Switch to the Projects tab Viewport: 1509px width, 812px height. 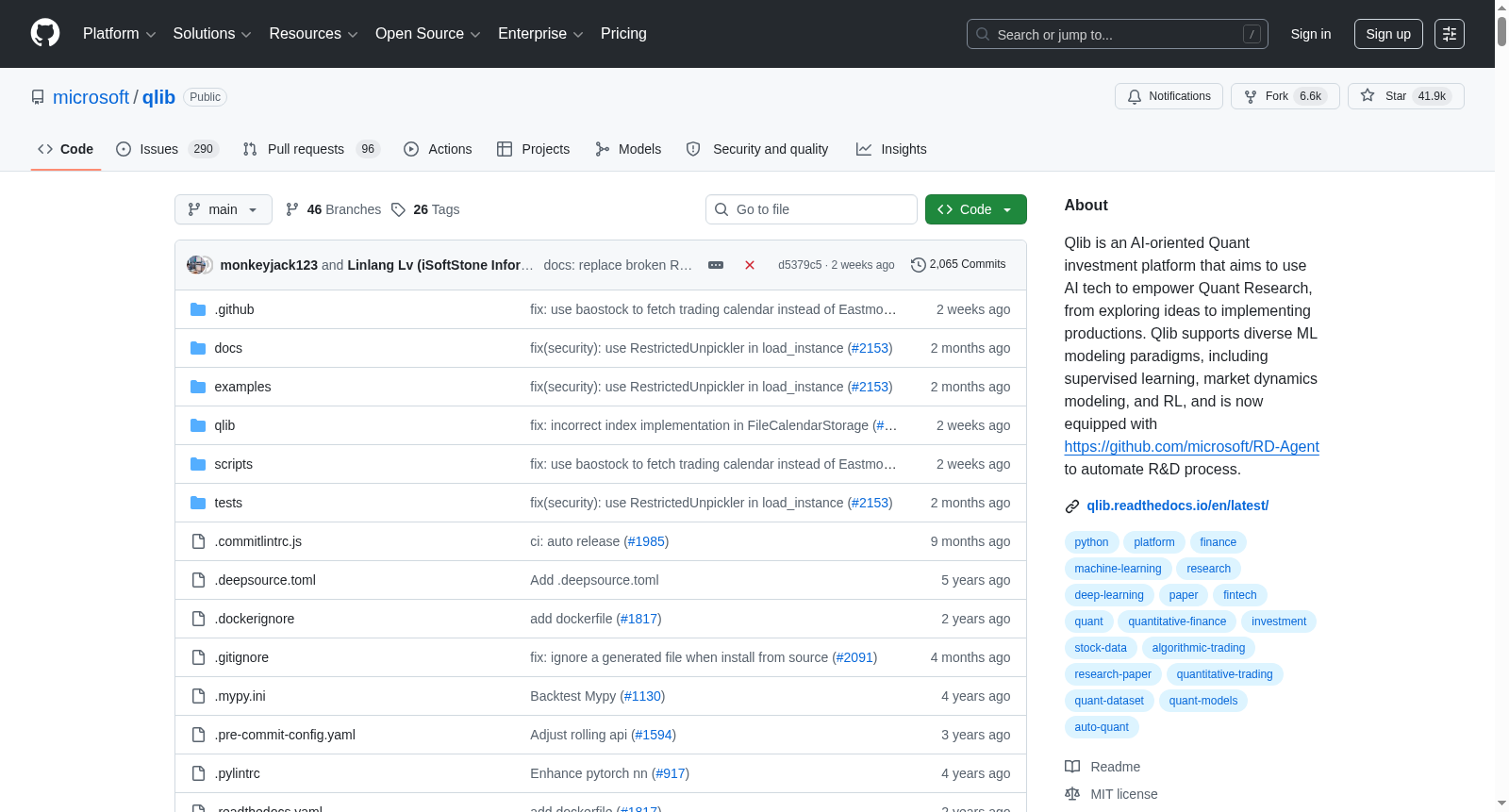click(534, 149)
